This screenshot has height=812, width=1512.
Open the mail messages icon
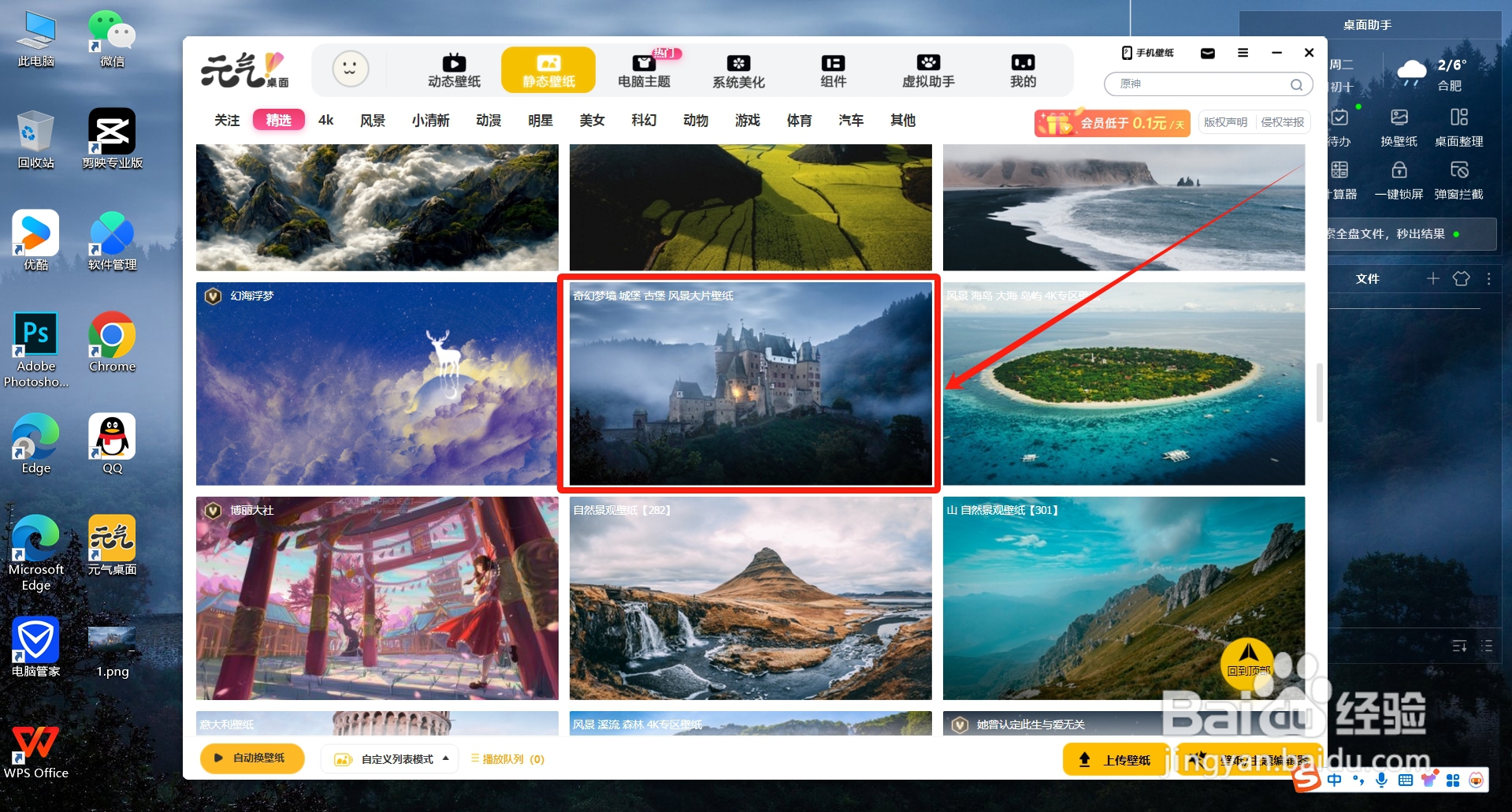(x=1207, y=53)
